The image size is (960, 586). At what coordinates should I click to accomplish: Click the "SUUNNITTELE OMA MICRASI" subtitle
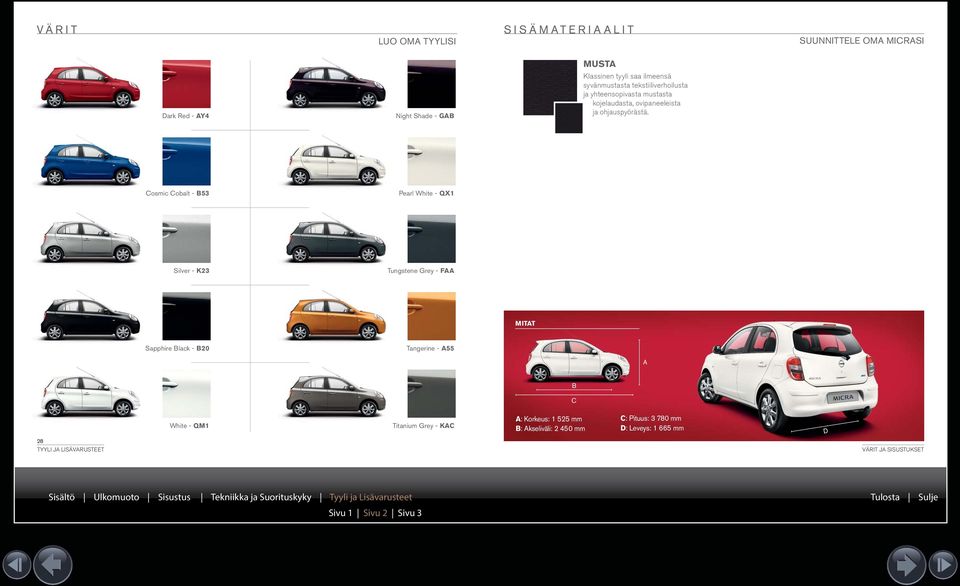pyautogui.click(x=861, y=40)
